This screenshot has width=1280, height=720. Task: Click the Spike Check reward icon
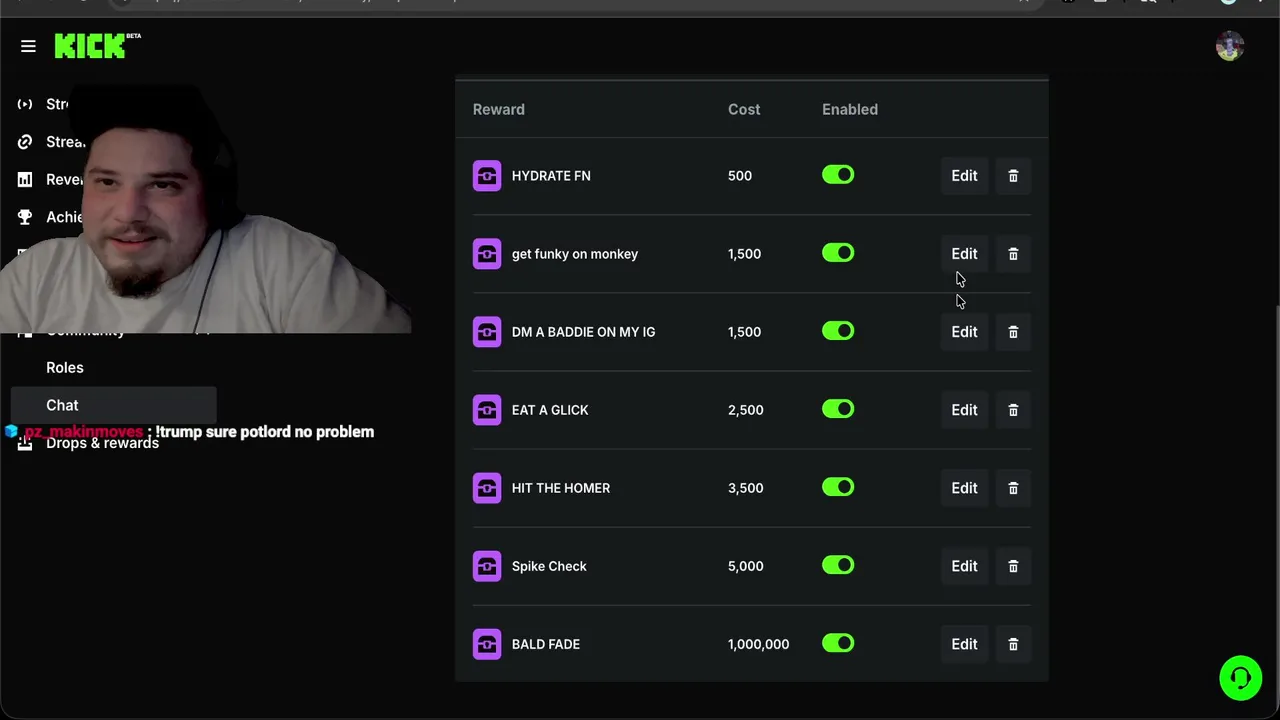tap(487, 566)
